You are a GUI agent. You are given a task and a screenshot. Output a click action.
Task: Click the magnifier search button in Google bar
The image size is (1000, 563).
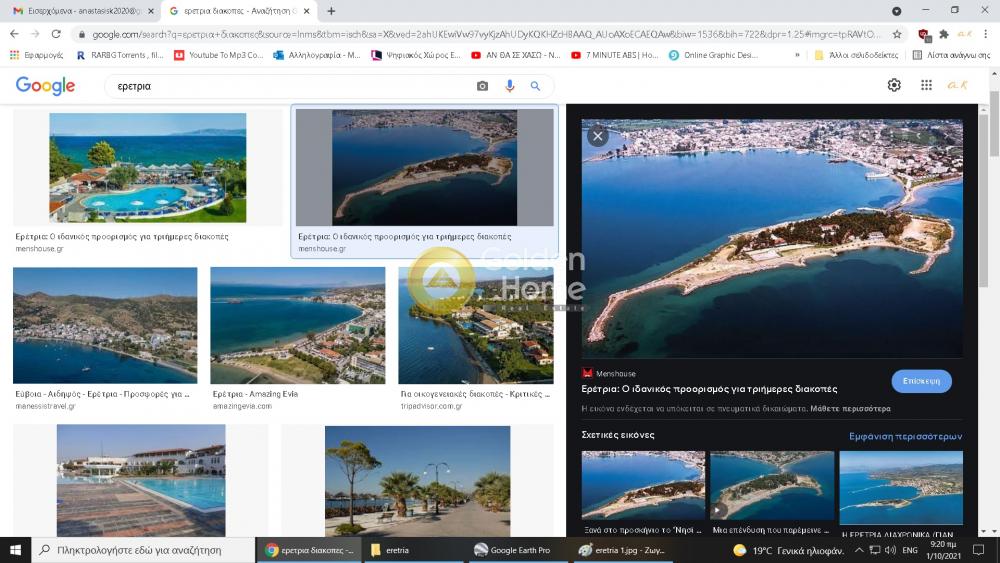click(536, 87)
